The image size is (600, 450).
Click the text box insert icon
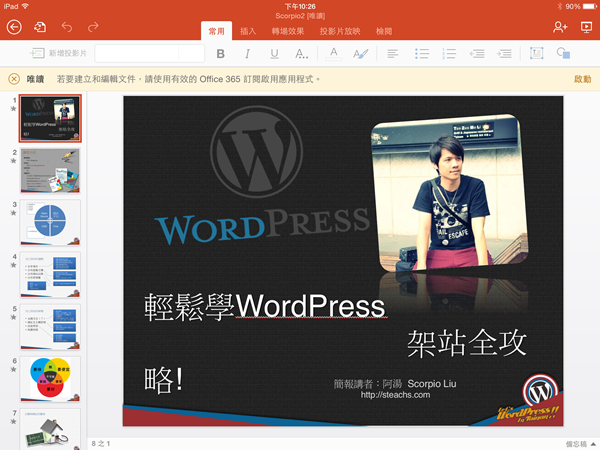537,53
